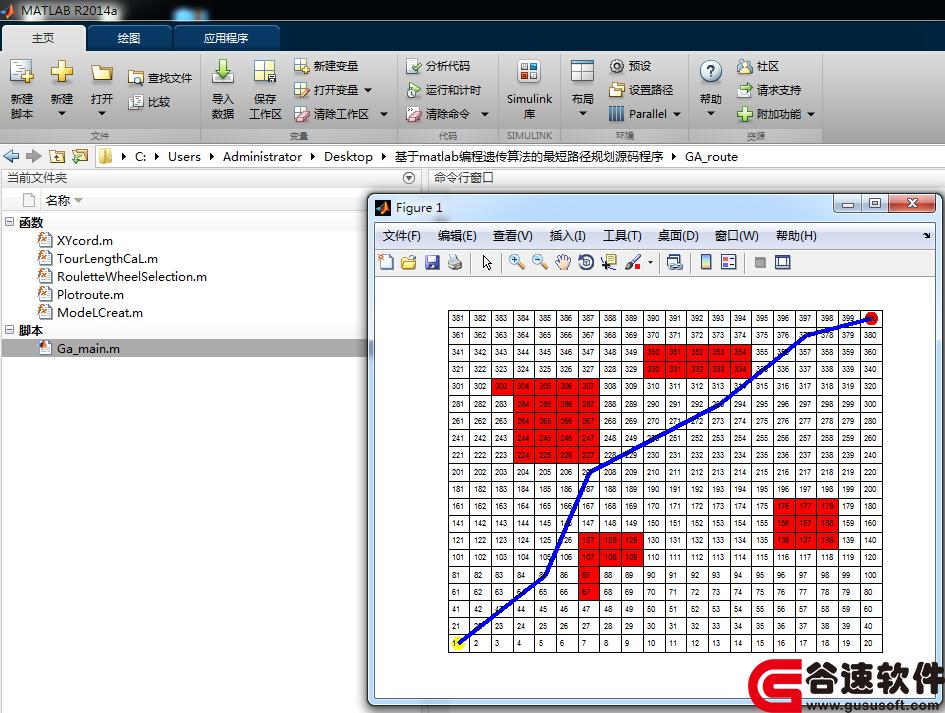Viewport: 945px width, 713px height.
Task: Switch to the 绘图 (Plots) tab
Action: [129, 38]
